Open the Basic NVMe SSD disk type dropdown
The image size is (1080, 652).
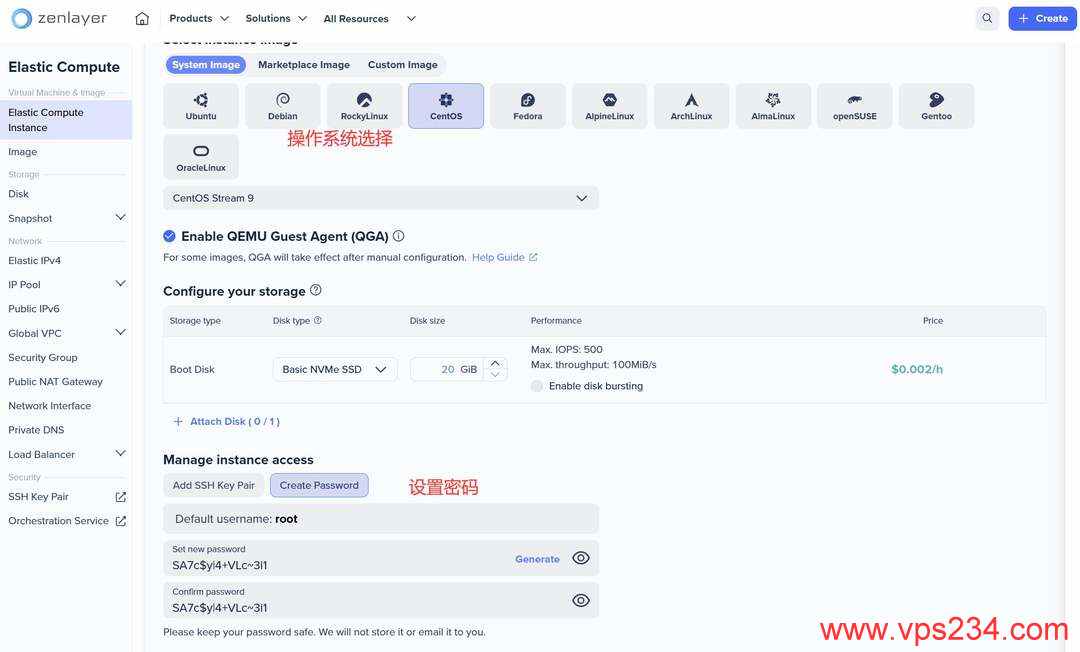pyautogui.click(x=380, y=368)
